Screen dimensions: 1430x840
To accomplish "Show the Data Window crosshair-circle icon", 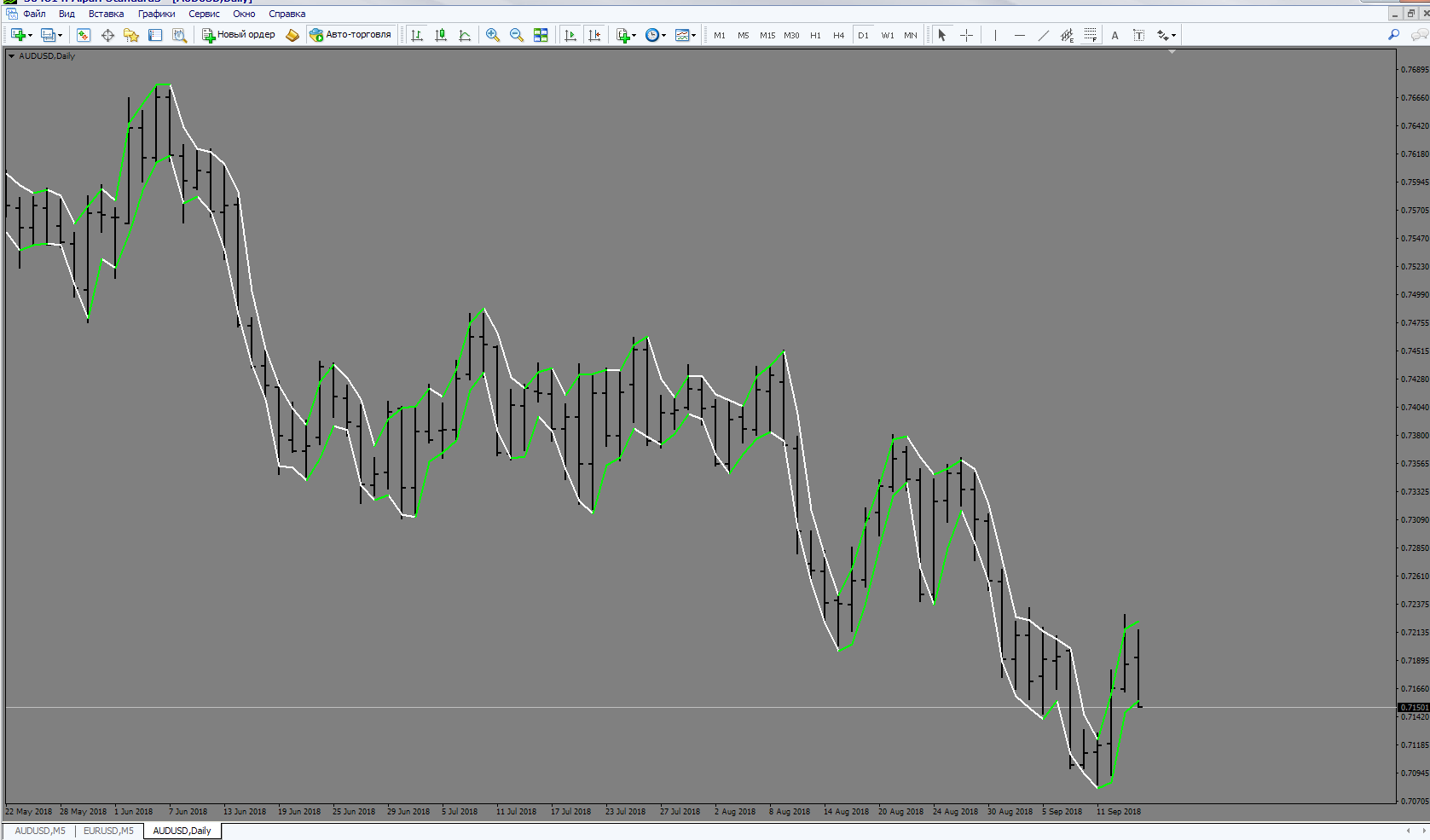I will coord(107,35).
